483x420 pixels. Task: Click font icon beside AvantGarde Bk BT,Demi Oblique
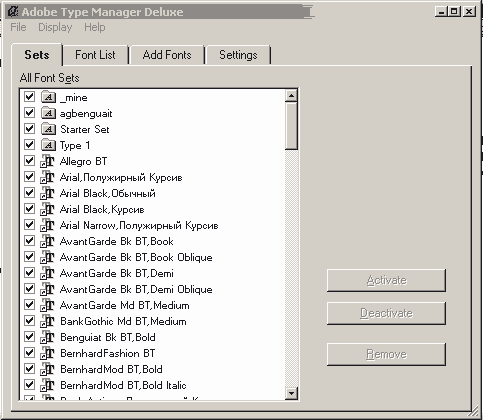click(47, 289)
